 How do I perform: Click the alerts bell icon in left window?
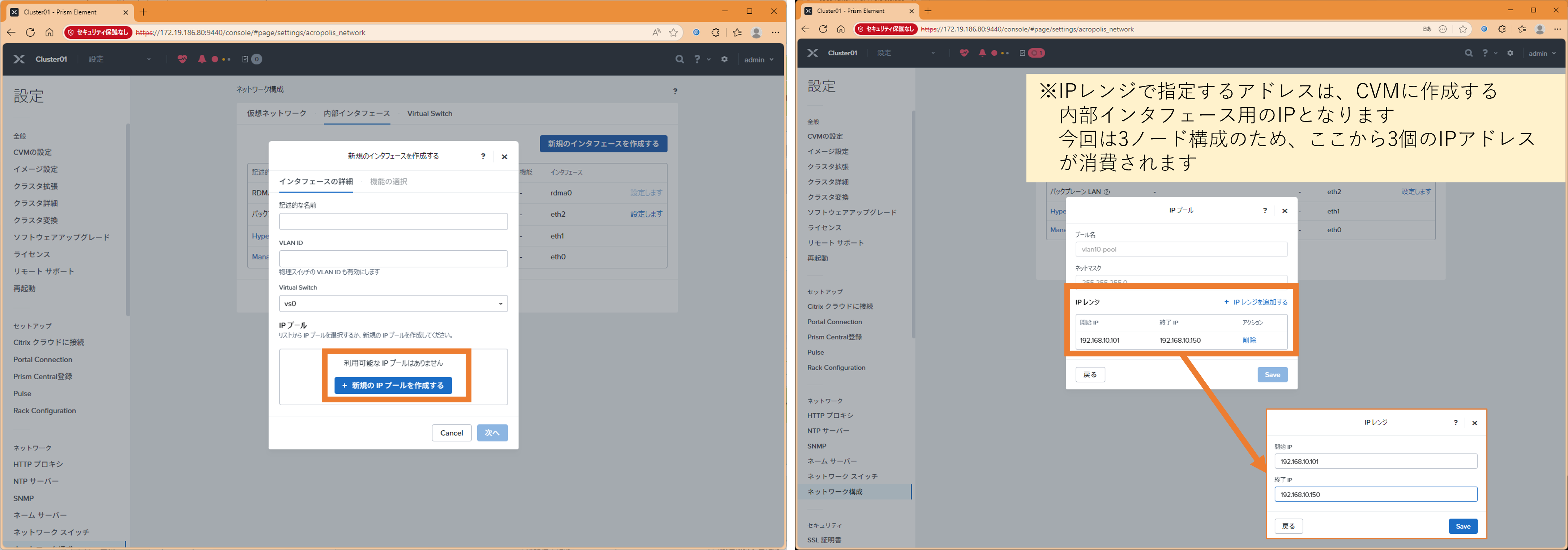201,59
